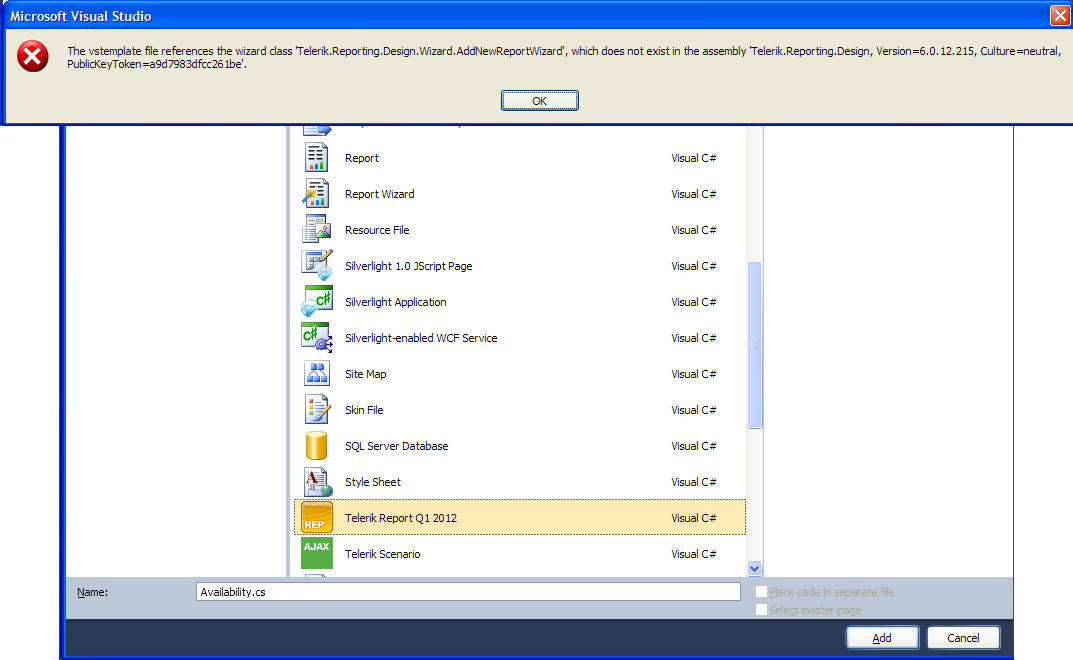The height and width of the screenshot is (660, 1073).
Task: Select the 'Resource File' template name
Action: click(x=377, y=230)
